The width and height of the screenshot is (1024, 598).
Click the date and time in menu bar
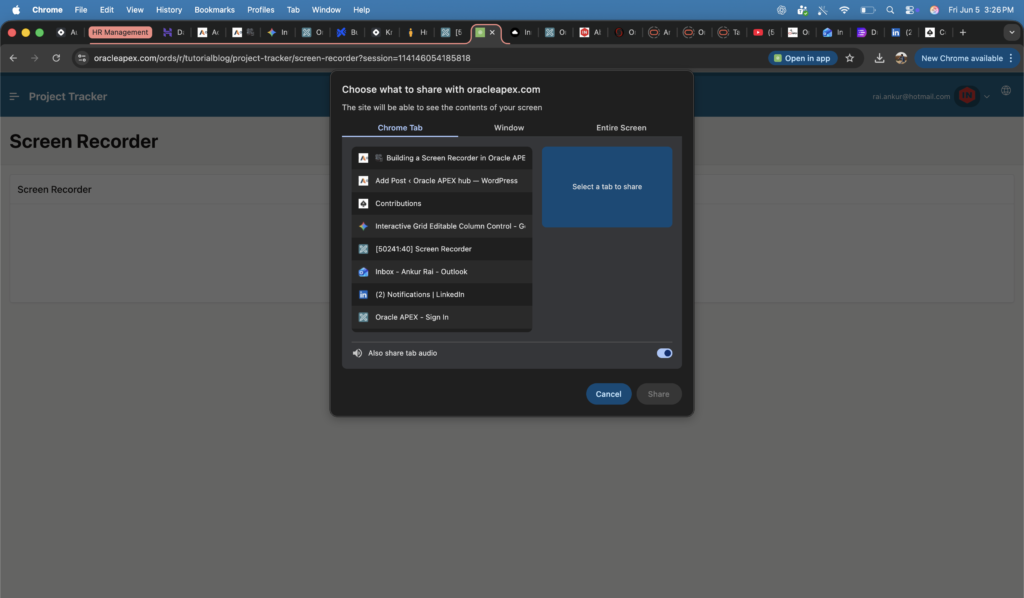click(x=980, y=10)
